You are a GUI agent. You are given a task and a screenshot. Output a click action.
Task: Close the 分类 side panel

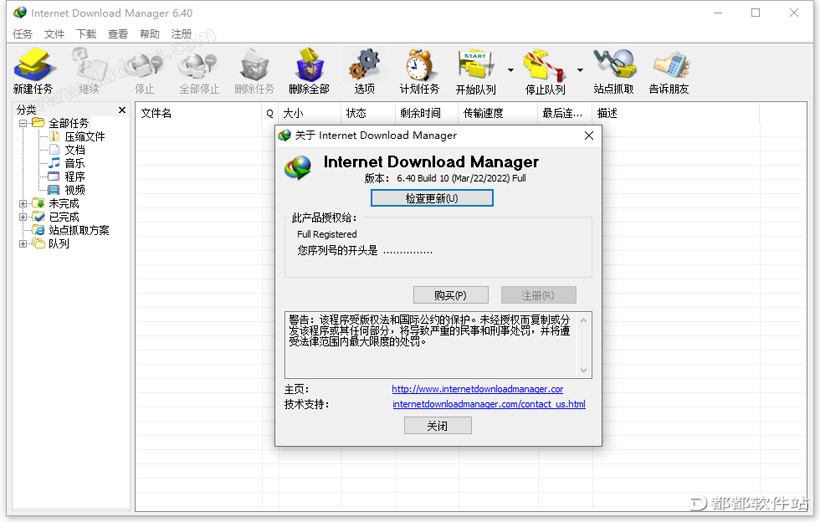(x=122, y=110)
